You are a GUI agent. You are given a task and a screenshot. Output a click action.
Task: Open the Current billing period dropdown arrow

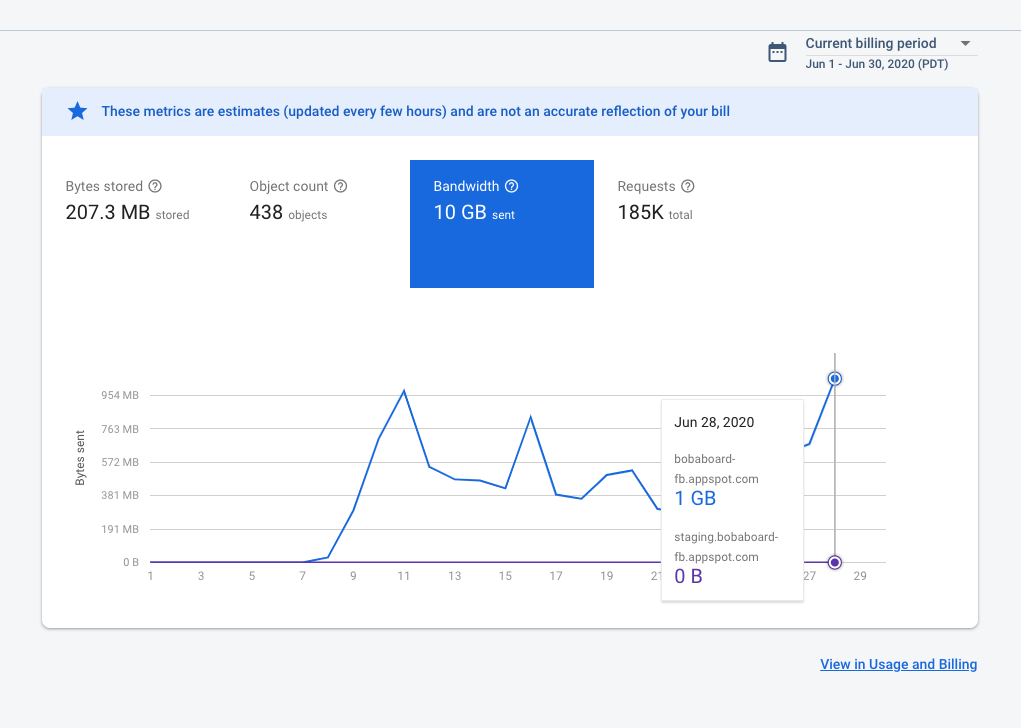click(x=965, y=44)
